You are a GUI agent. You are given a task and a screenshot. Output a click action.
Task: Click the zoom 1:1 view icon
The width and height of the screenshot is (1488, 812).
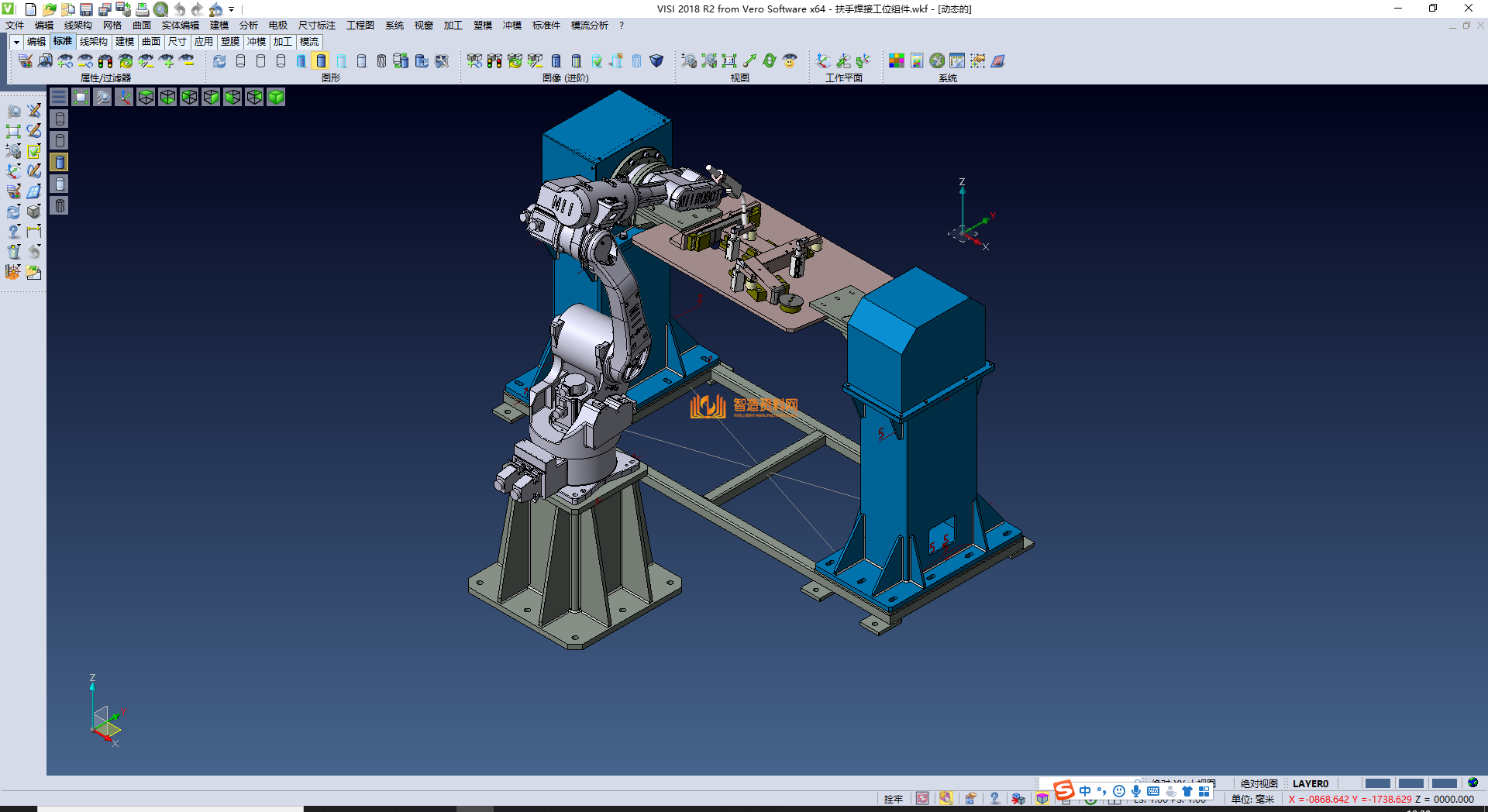point(729,60)
